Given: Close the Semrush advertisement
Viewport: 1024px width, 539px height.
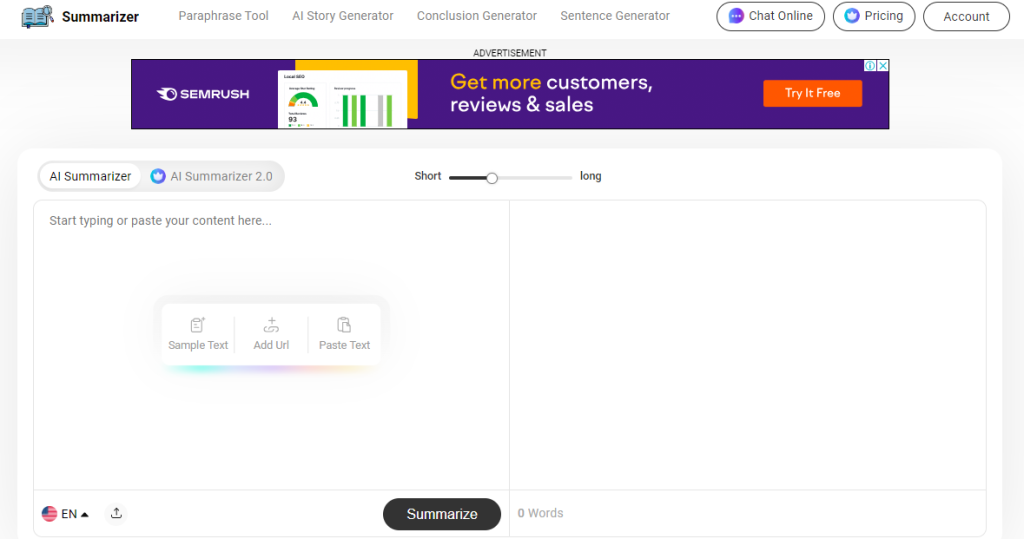Looking at the screenshot, I should click(882, 65).
